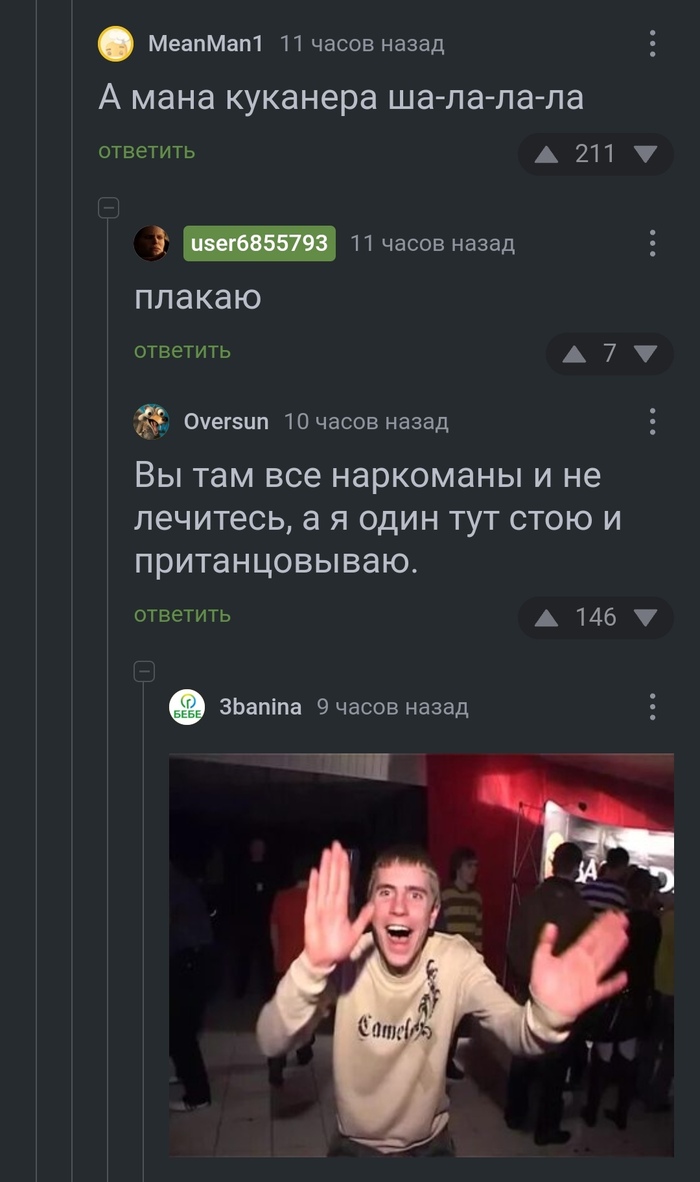Collapse the reply branch above 3banina's comment
This screenshot has width=700, height=1182.
click(x=144, y=671)
